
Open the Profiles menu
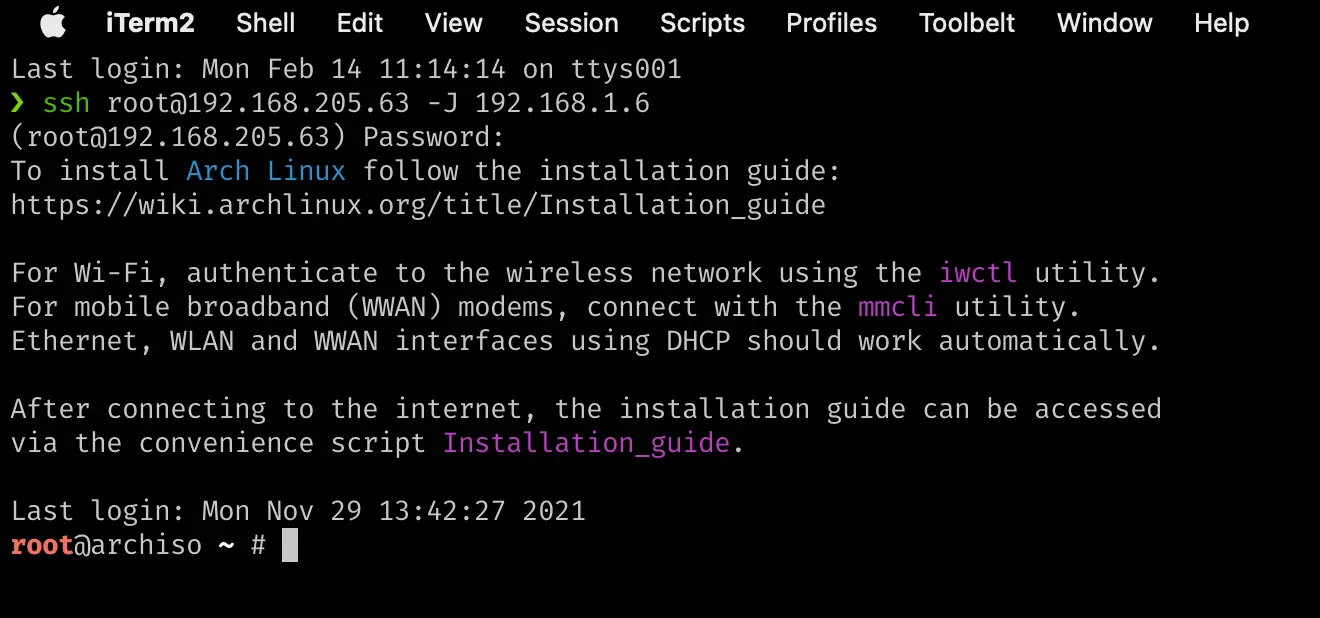coord(831,22)
